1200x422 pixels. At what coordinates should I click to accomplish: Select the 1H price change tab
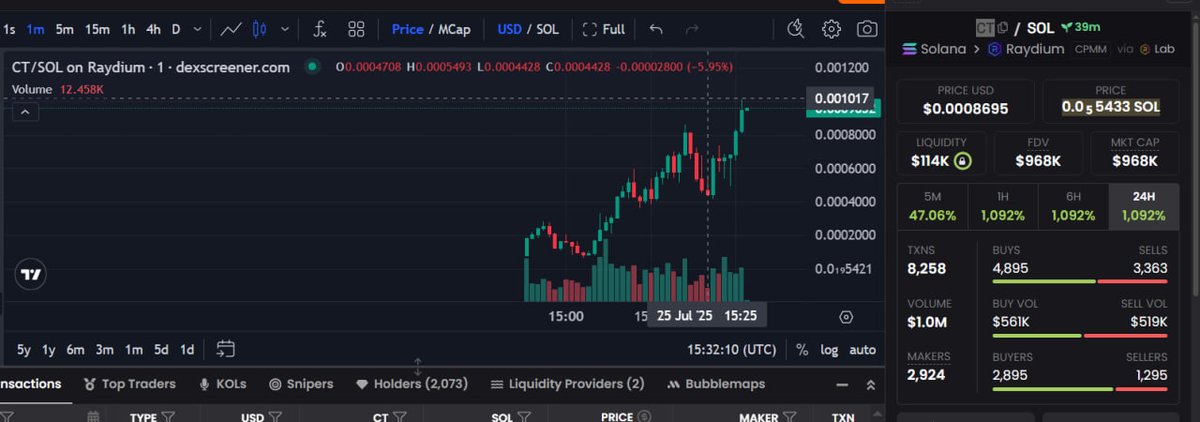(x=1003, y=206)
